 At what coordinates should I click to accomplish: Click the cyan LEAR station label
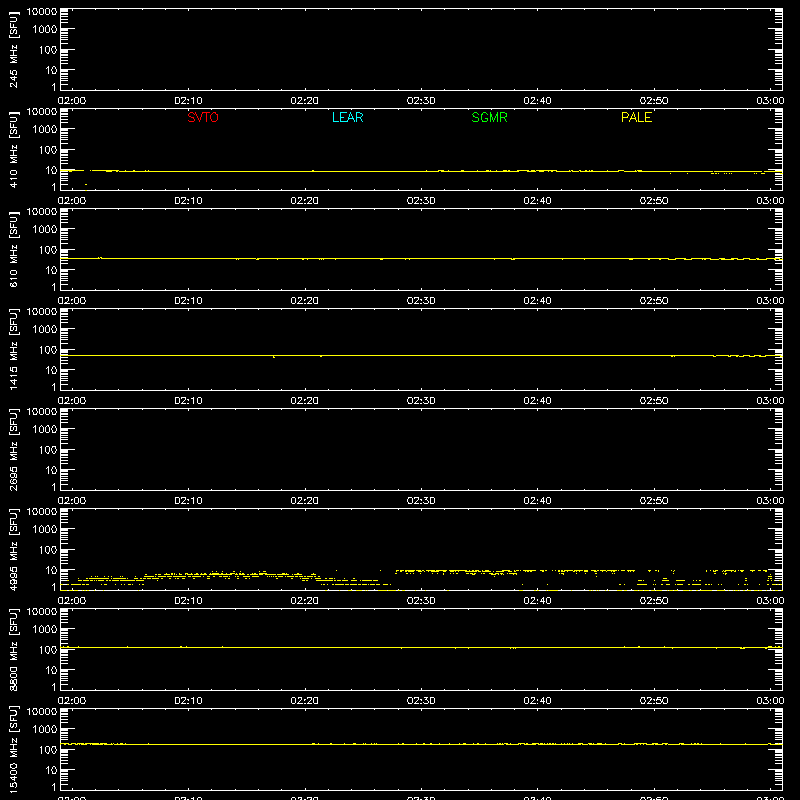point(347,117)
